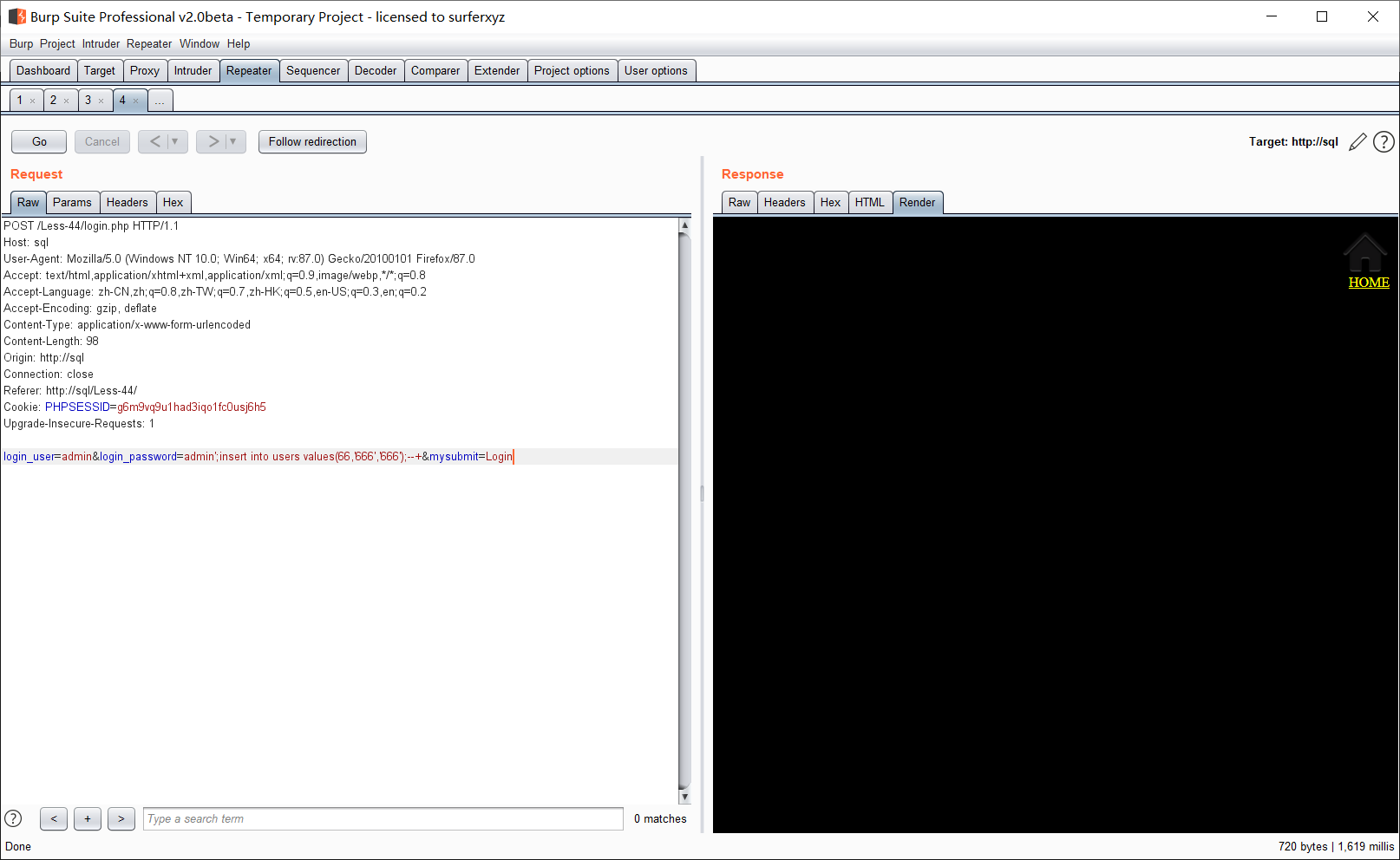This screenshot has height=860, width=1400.
Task: Switch to Extender tab
Action: pos(497,71)
